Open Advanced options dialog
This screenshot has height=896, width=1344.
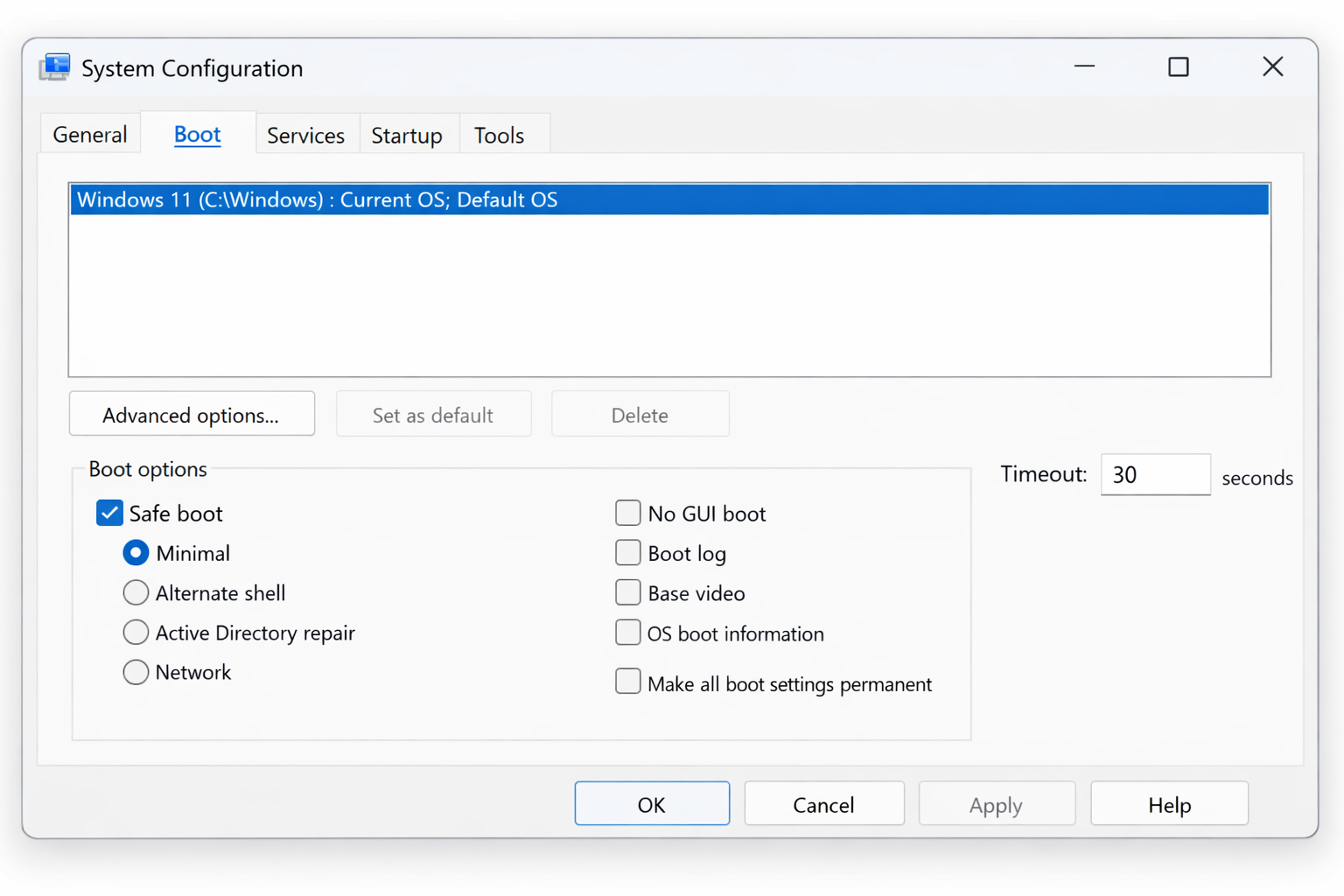192,414
